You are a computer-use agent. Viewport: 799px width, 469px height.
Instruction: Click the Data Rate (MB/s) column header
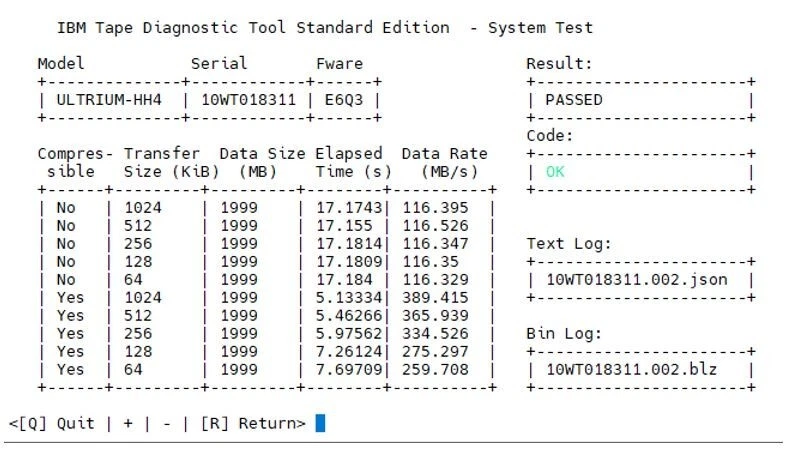444,162
